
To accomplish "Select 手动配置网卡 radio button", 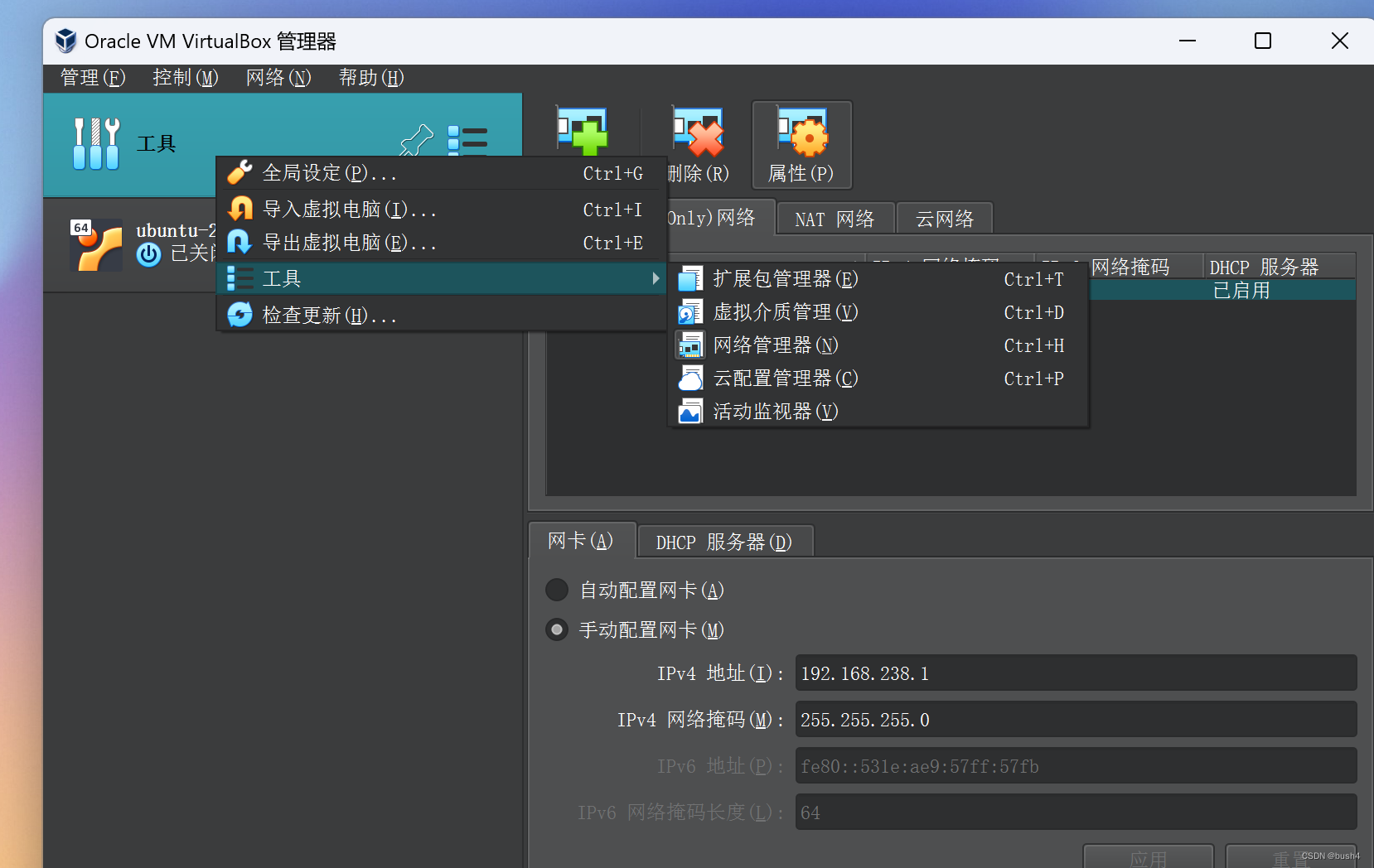I will 557,629.
